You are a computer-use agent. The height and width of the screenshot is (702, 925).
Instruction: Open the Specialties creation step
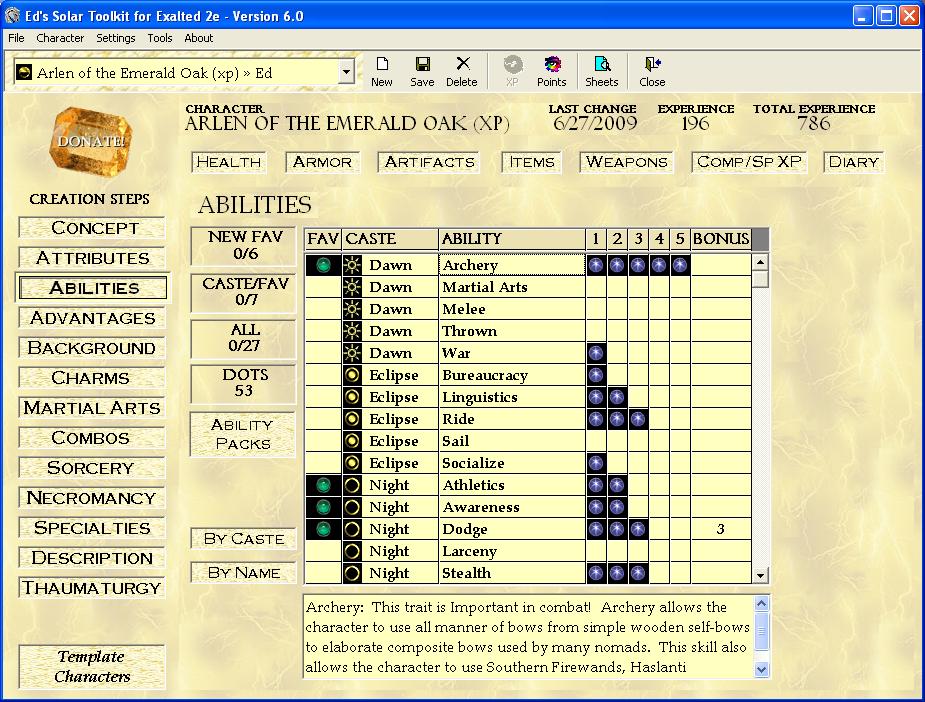[92, 528]
